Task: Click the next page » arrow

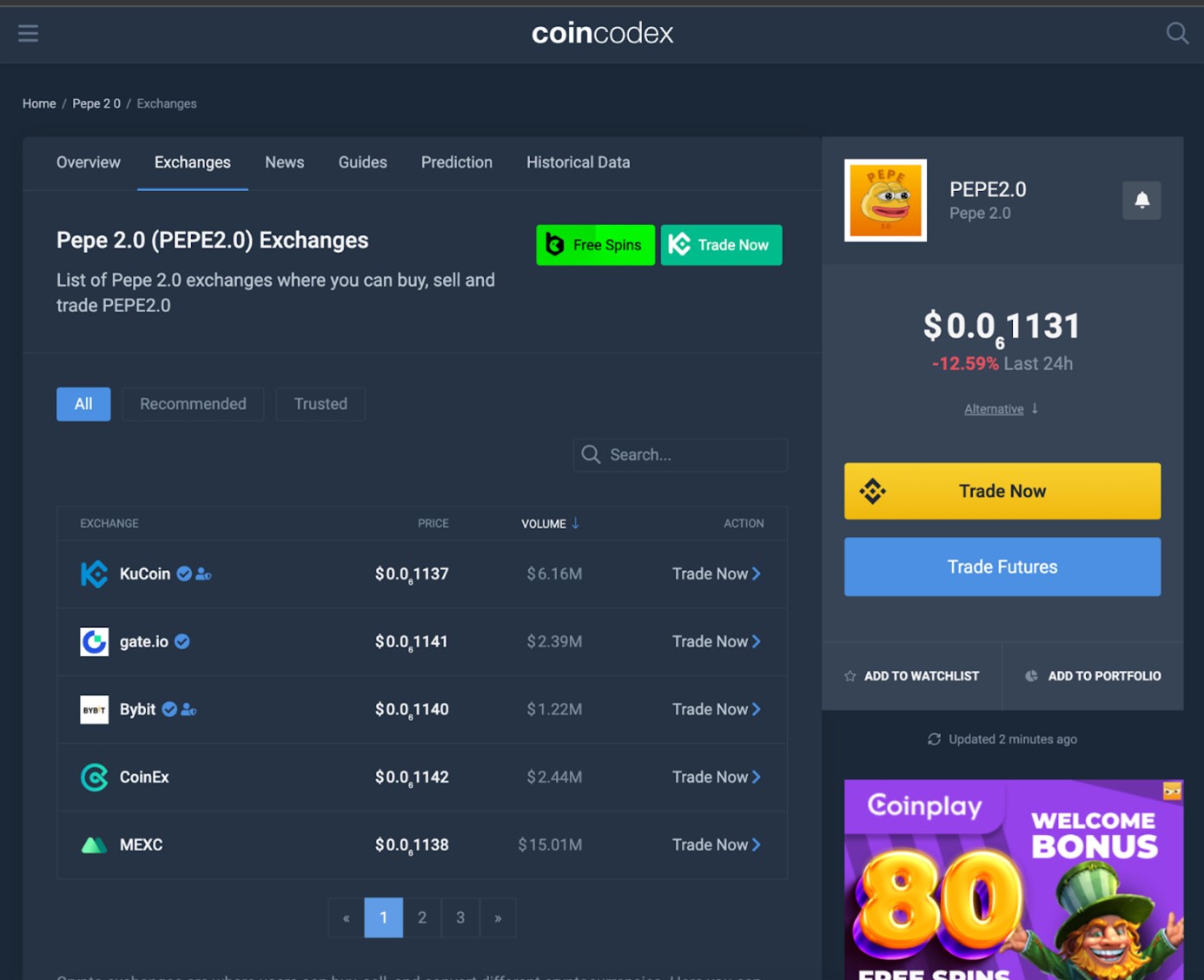Action: tap(498, 917)
